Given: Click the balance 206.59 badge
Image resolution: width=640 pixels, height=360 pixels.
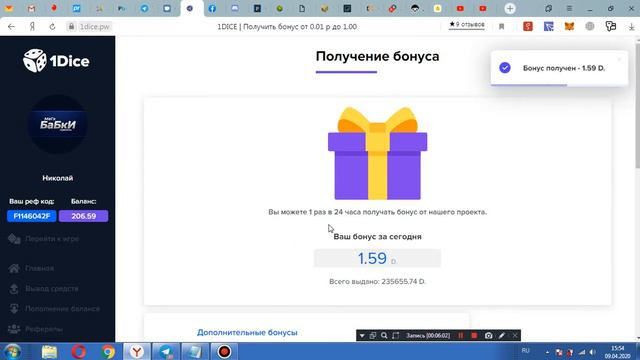Looking at the screenshot, I should tap(84, 216).
